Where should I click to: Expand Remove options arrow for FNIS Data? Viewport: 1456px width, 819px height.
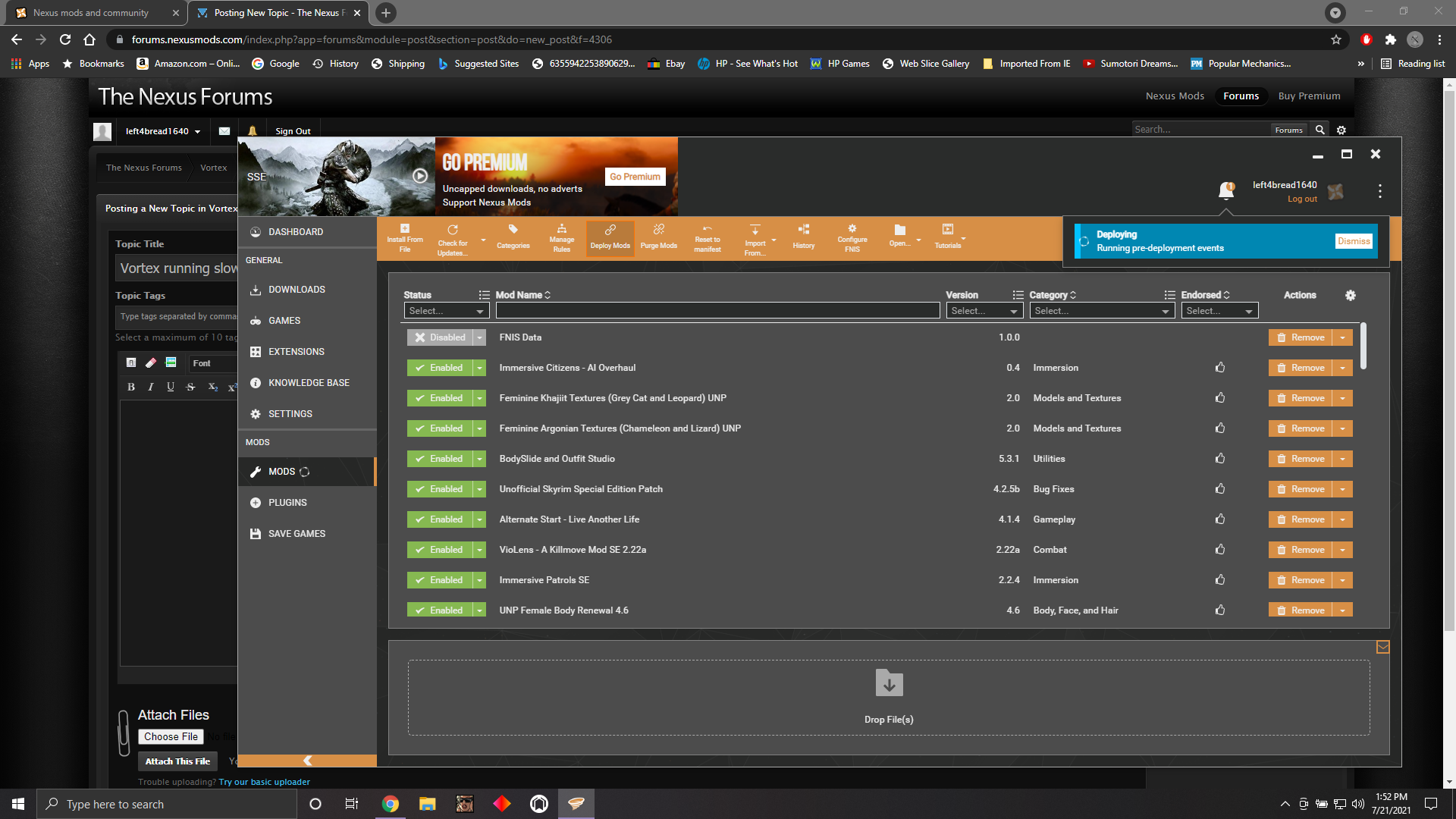click(1343, 337)
